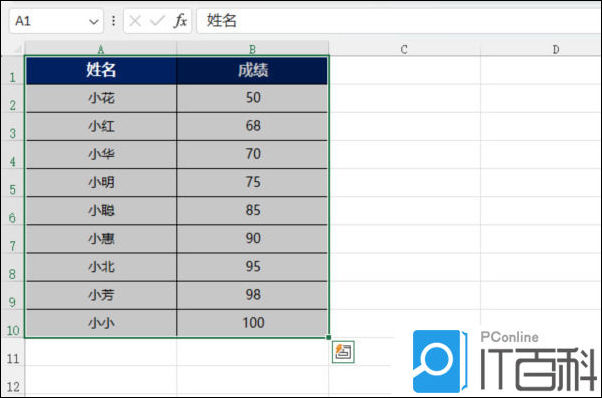Open the Name Box dropdown arrow
602x398 pixels.
94,21
